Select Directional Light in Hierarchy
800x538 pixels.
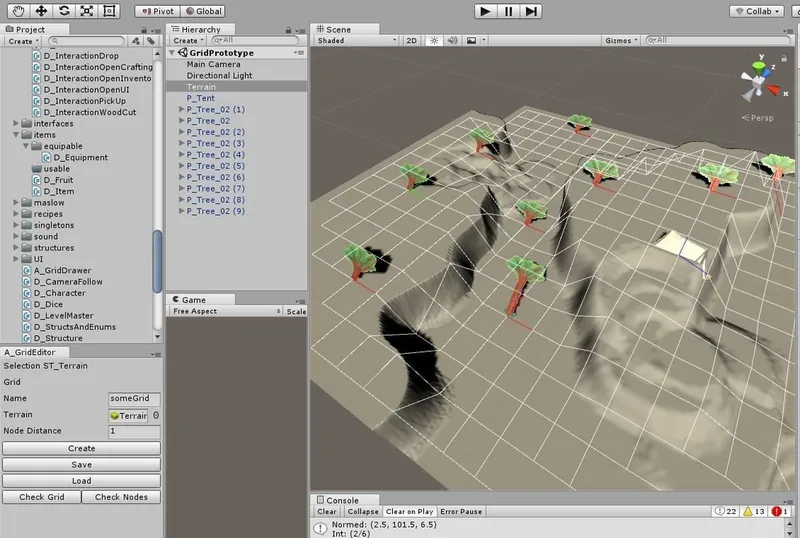click(x=219, y=76)
